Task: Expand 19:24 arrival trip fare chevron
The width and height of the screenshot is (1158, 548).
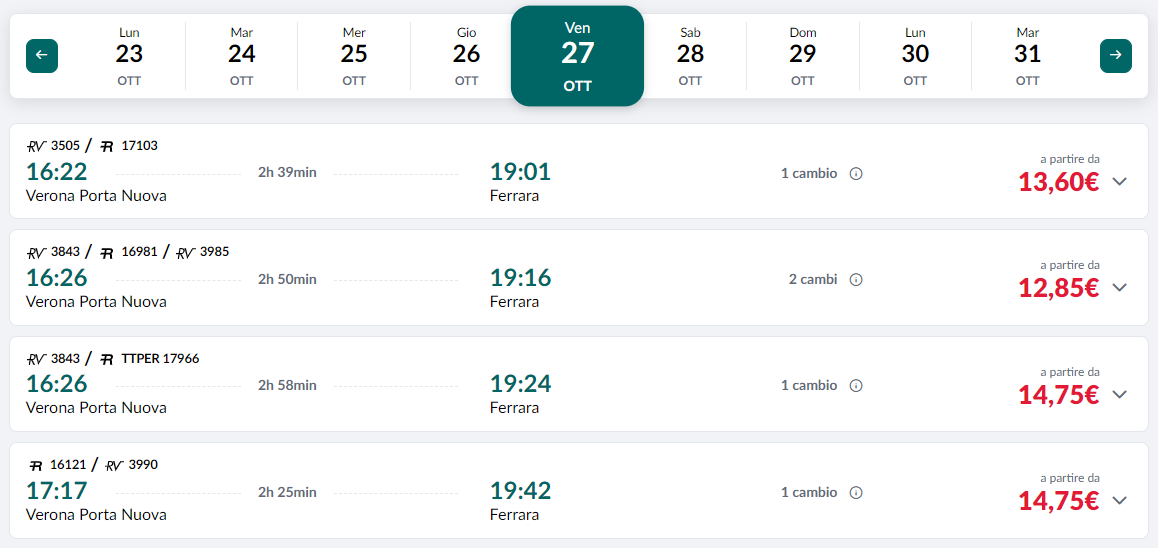Action: pos(1120,394)
